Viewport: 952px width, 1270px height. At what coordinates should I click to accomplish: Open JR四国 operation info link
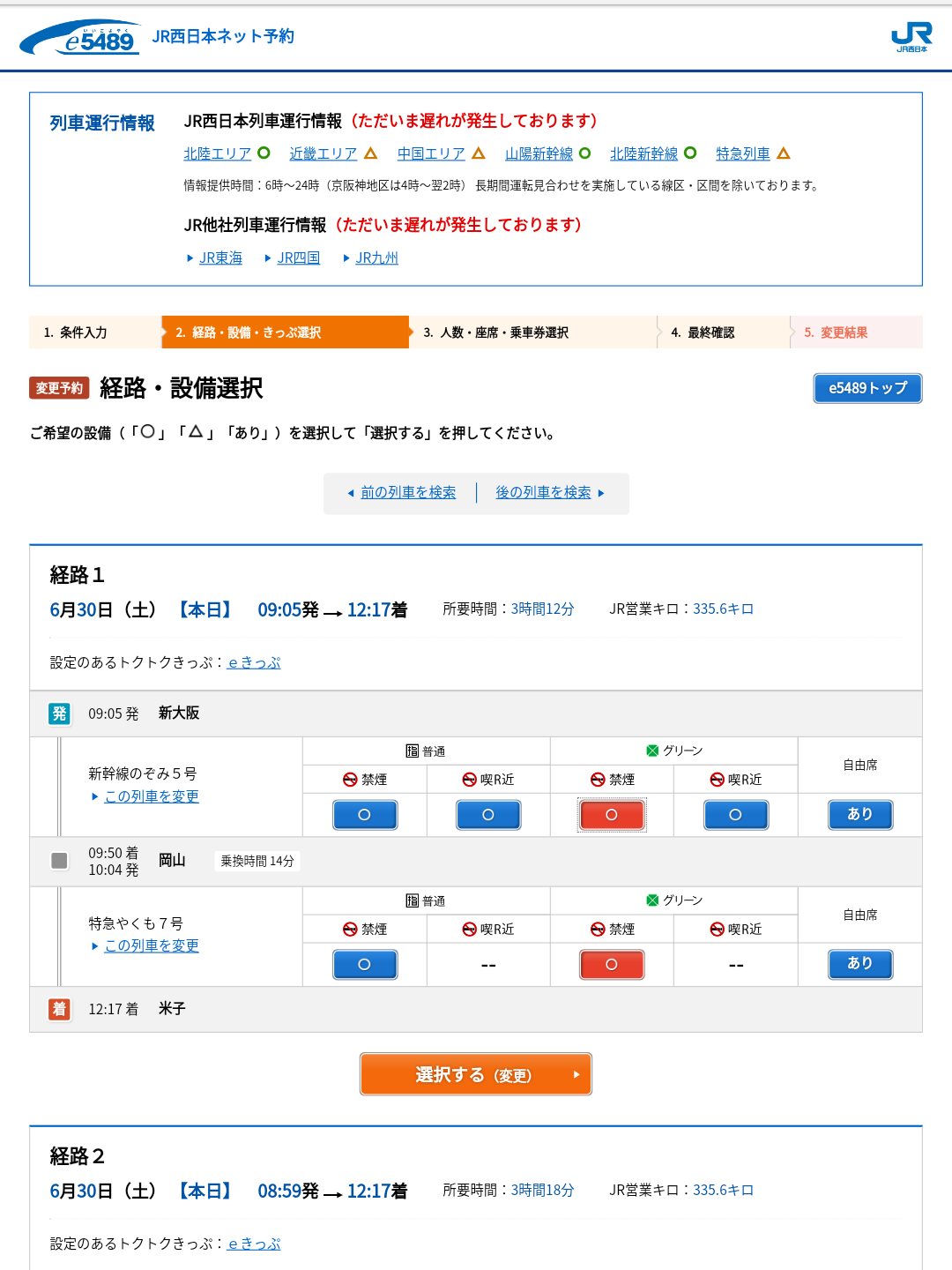tap(298, 258)
